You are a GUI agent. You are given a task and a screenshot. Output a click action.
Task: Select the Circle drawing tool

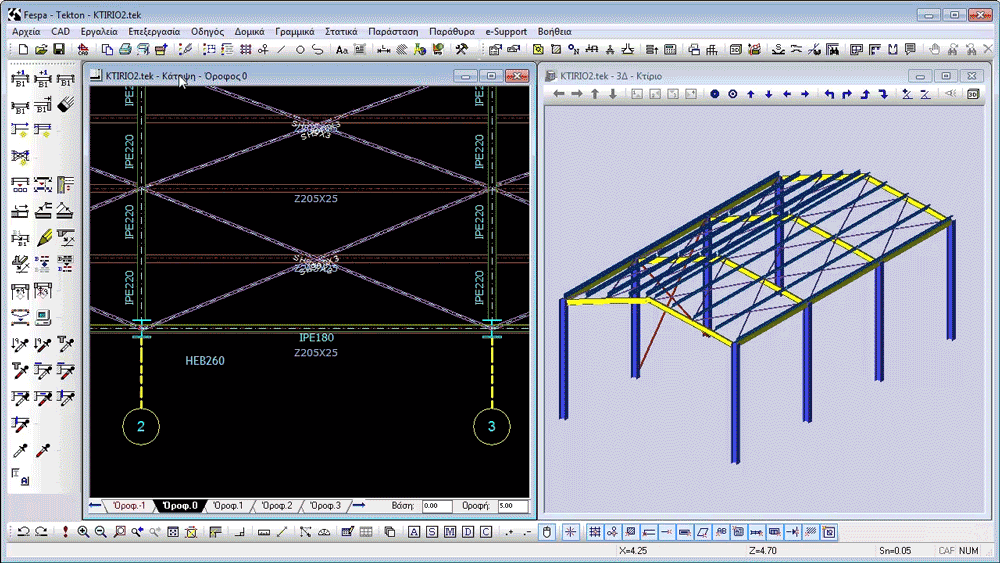click(300, 49)
